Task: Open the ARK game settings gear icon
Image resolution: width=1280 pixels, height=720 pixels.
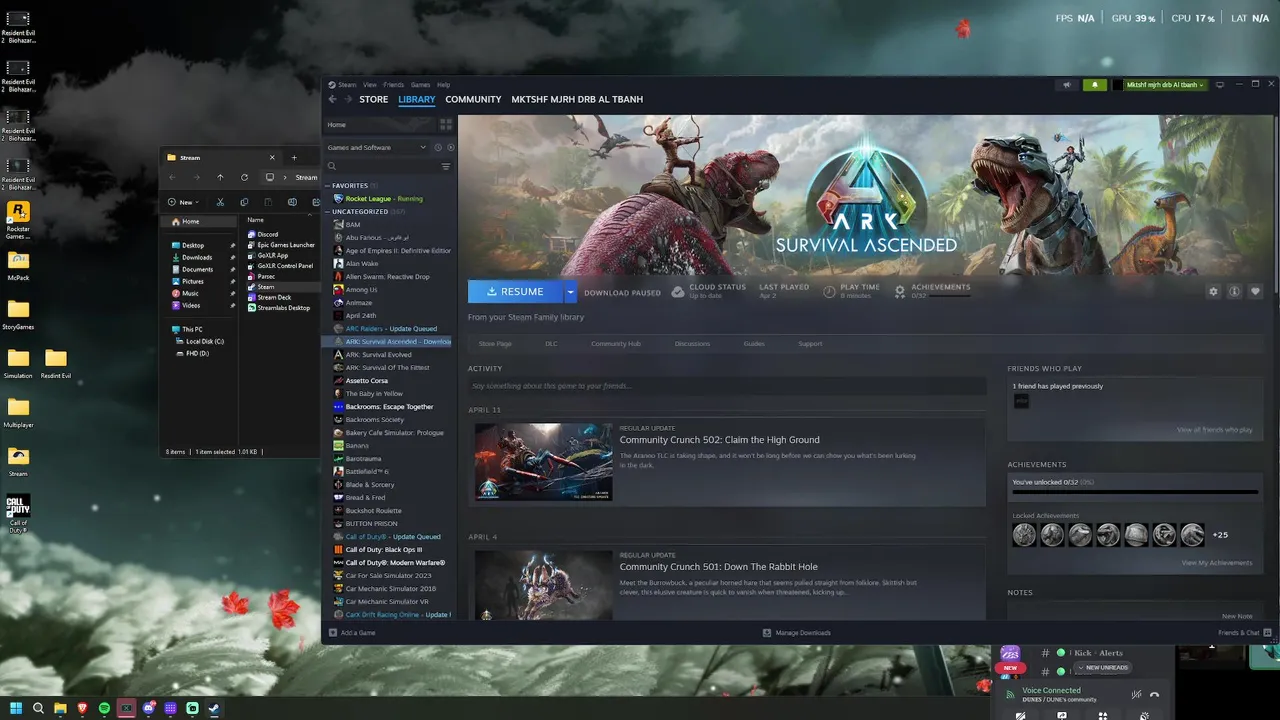Action: (x=1213, y=292)
